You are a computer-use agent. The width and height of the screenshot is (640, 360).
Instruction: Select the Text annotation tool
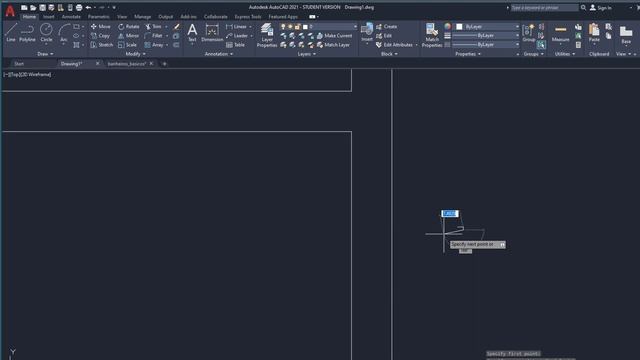pos(192,33)
